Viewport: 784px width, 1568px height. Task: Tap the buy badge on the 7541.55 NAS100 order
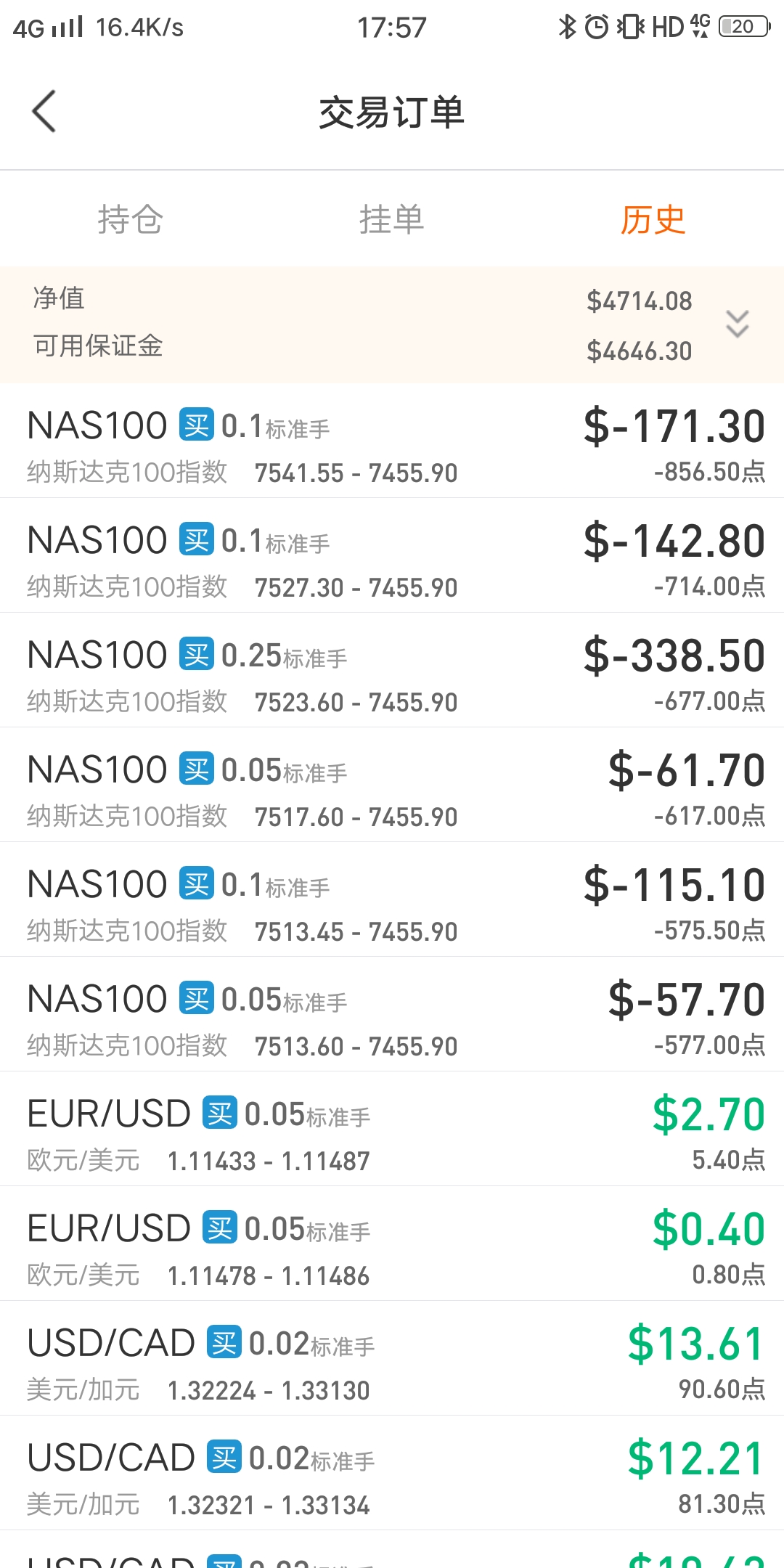[197, 425]
